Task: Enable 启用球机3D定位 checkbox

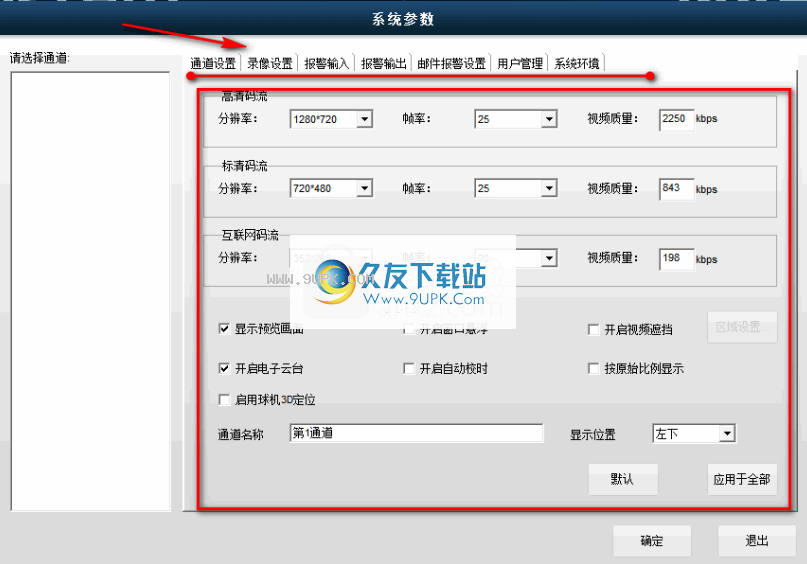Action: [224, 400]
